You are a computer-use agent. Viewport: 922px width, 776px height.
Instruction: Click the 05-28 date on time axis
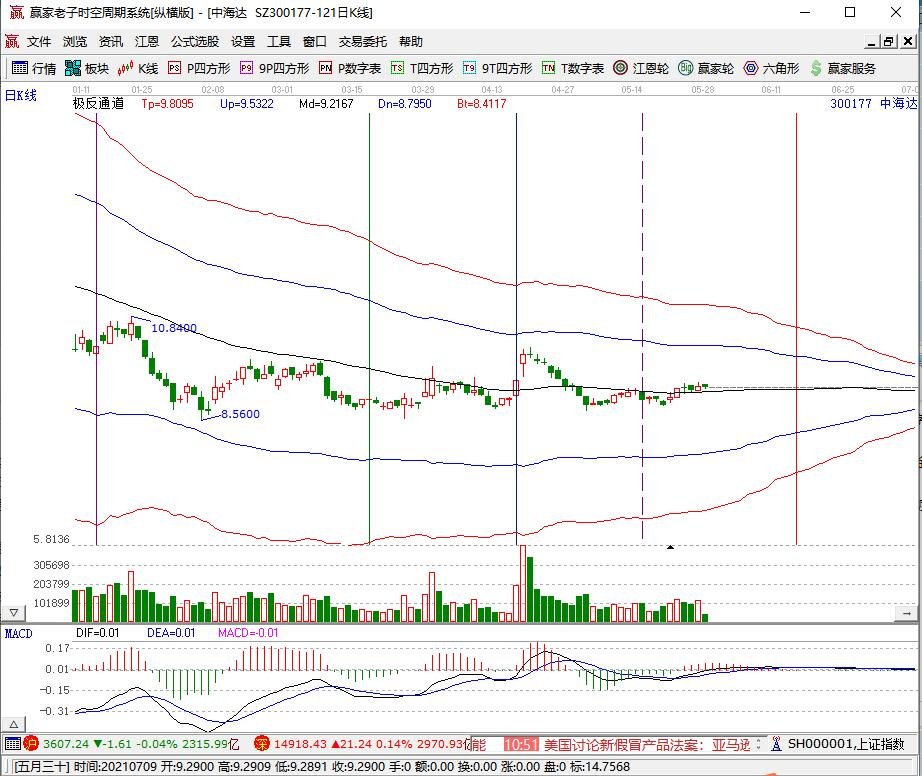(702, 90)
